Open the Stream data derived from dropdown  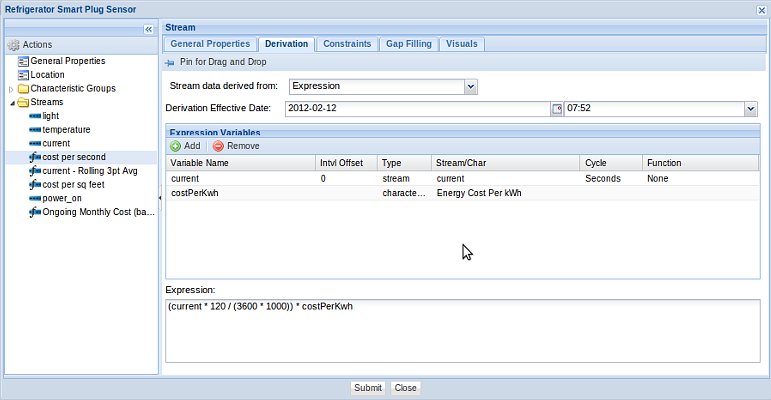[471, 87]
